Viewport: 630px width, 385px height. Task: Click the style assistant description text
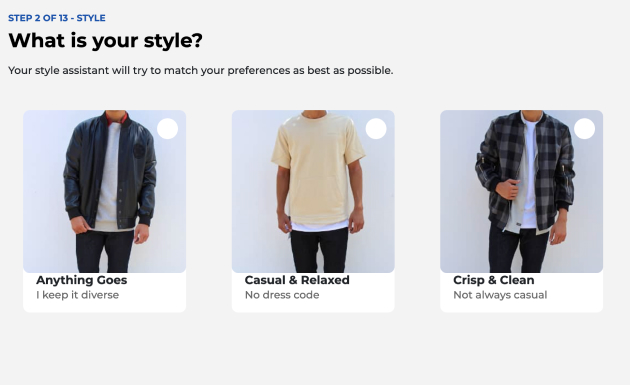pyautogui.click(x=200, y=70)
